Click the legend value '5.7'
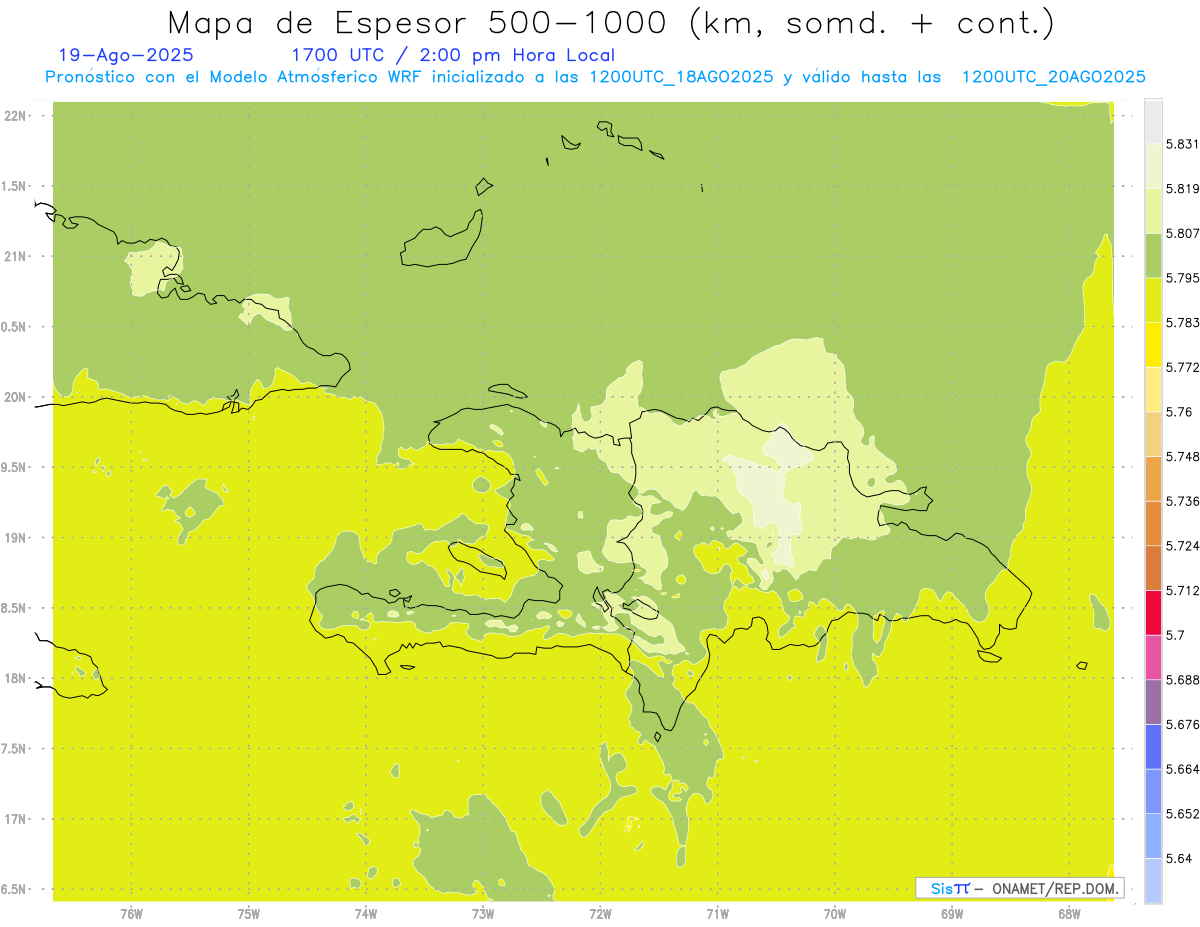The height and width of the screenshot is (927, 1200). (x=1175, y=635)
